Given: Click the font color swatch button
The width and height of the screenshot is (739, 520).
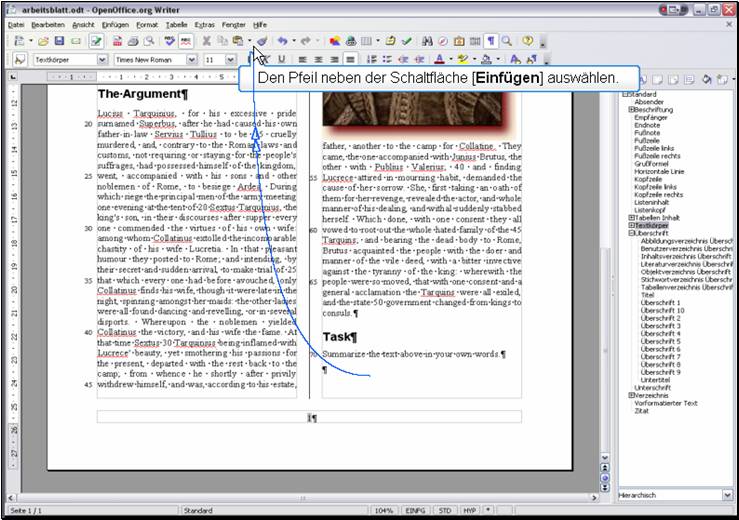Looking at the screenshot, I should point(440,60).
